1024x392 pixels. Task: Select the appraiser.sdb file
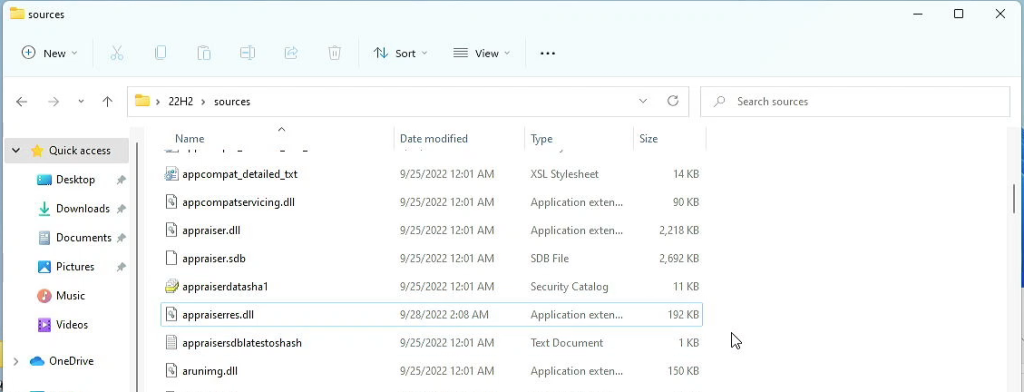(x=432, y=259)
